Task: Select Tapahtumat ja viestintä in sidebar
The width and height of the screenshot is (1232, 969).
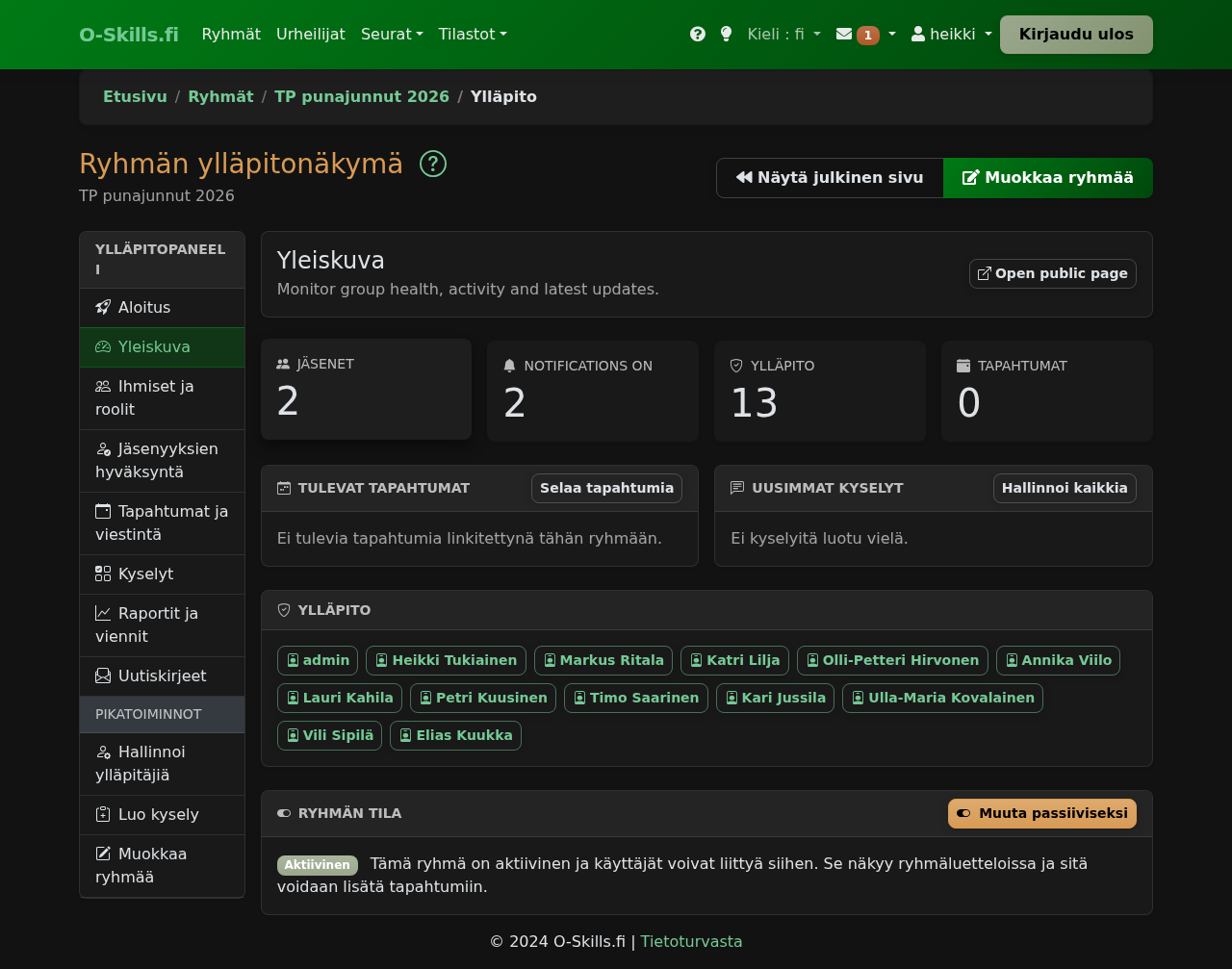Action: click(160, 523)
